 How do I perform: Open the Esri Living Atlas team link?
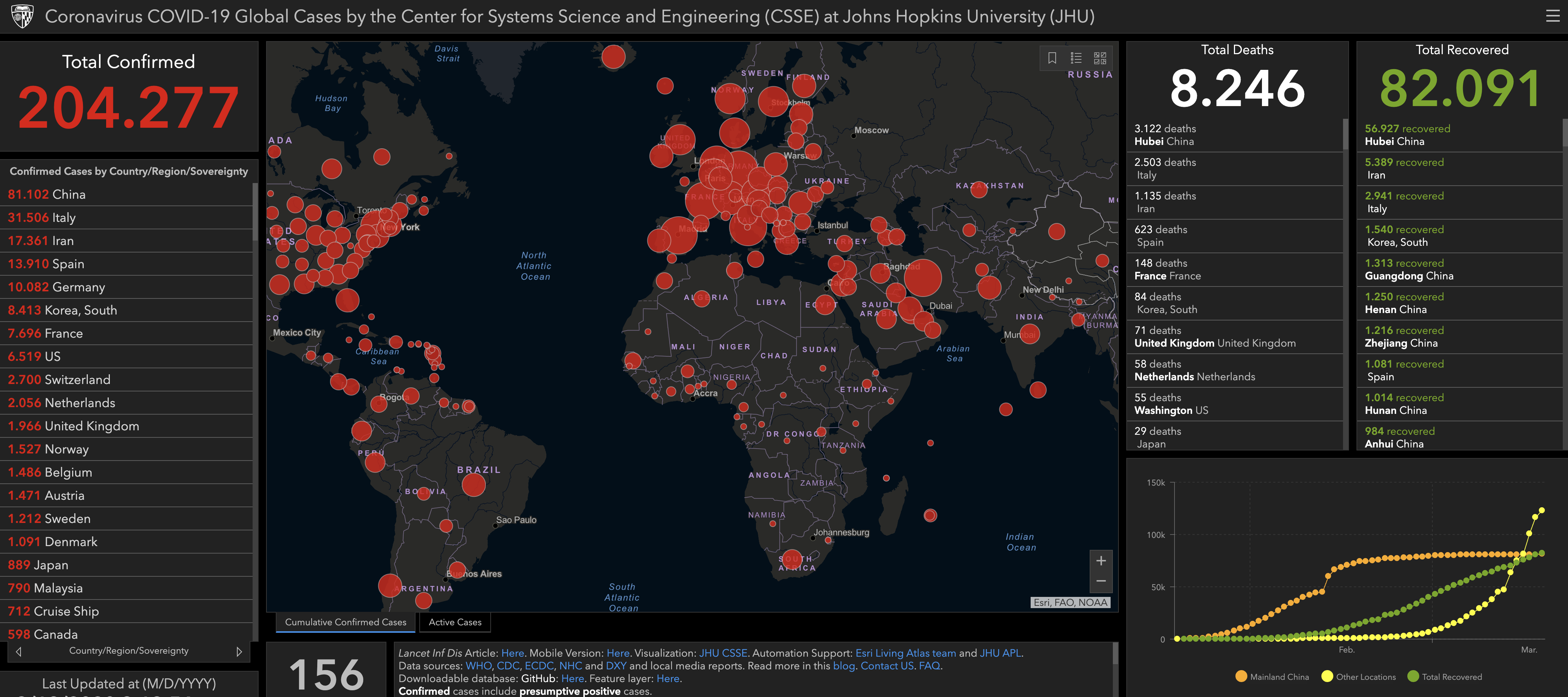tap(906, 653)
